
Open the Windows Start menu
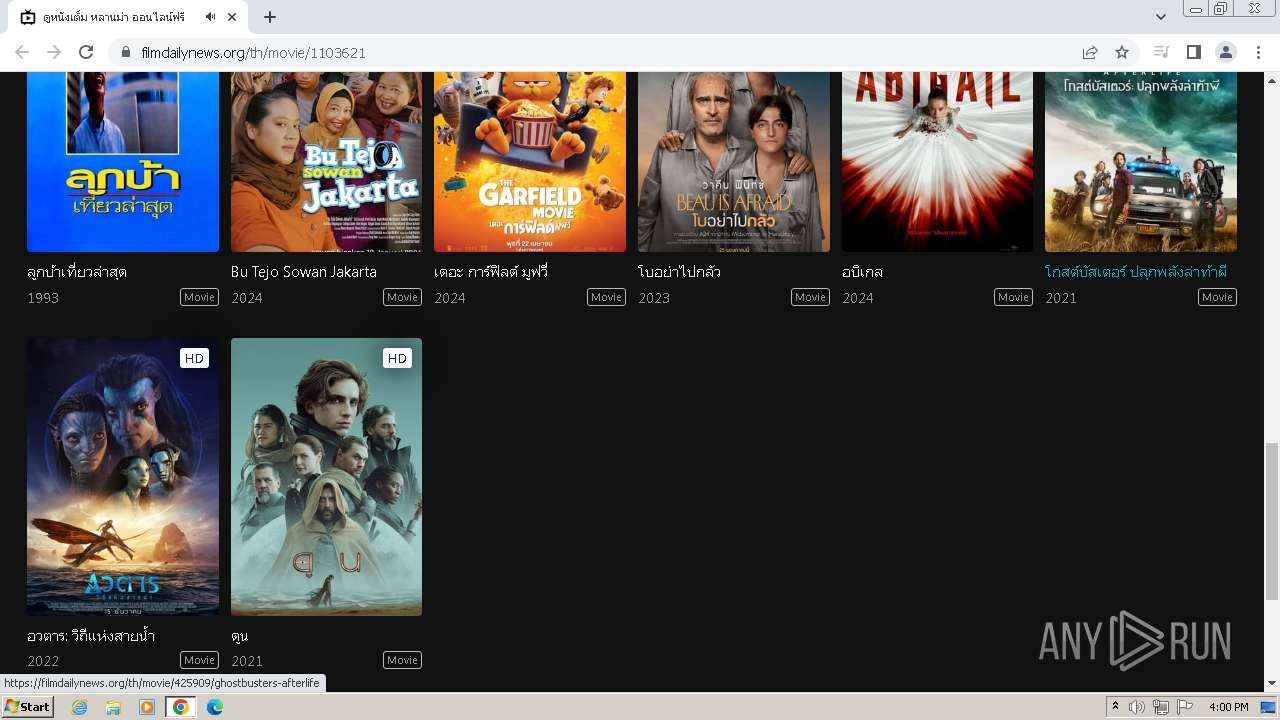[x=28, y=707]
